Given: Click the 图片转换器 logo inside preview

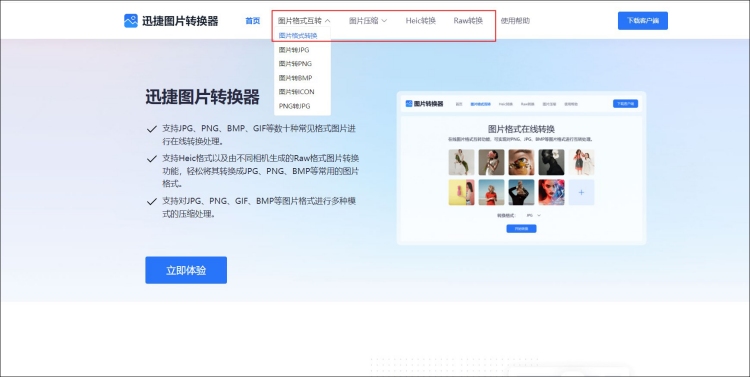Looking at the screenshot, I should (424, 104).
